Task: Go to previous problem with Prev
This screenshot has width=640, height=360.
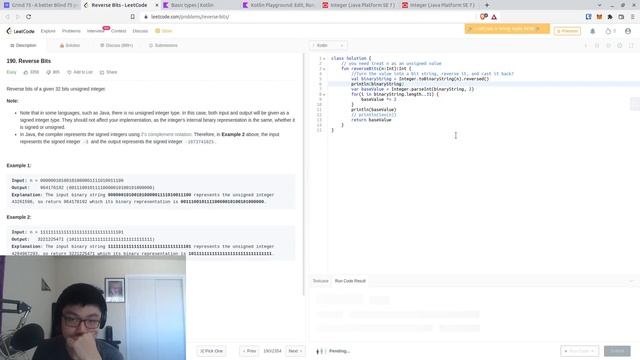Action: point(249,351)
